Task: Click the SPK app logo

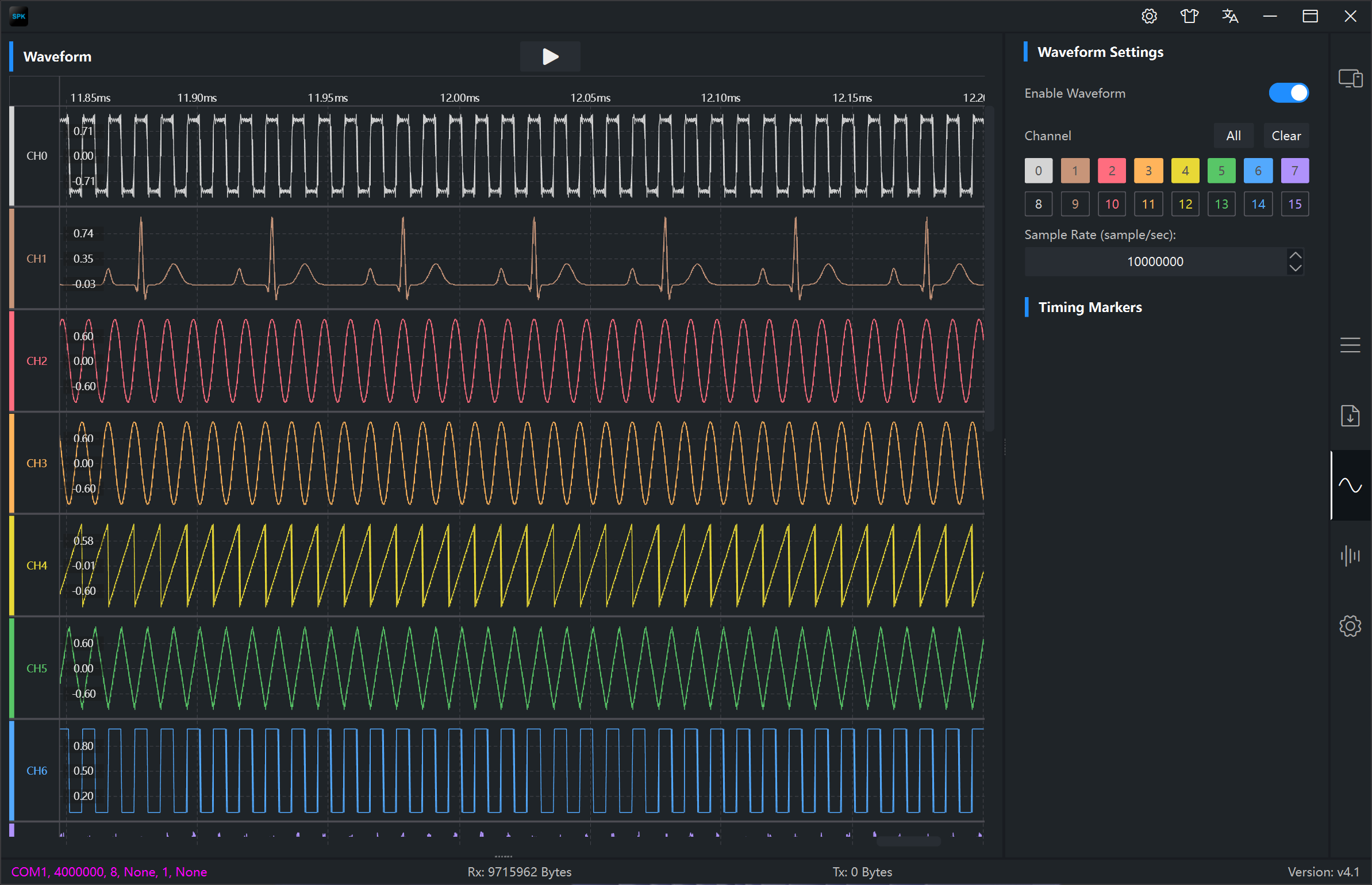Action: [x=19, y=16]
